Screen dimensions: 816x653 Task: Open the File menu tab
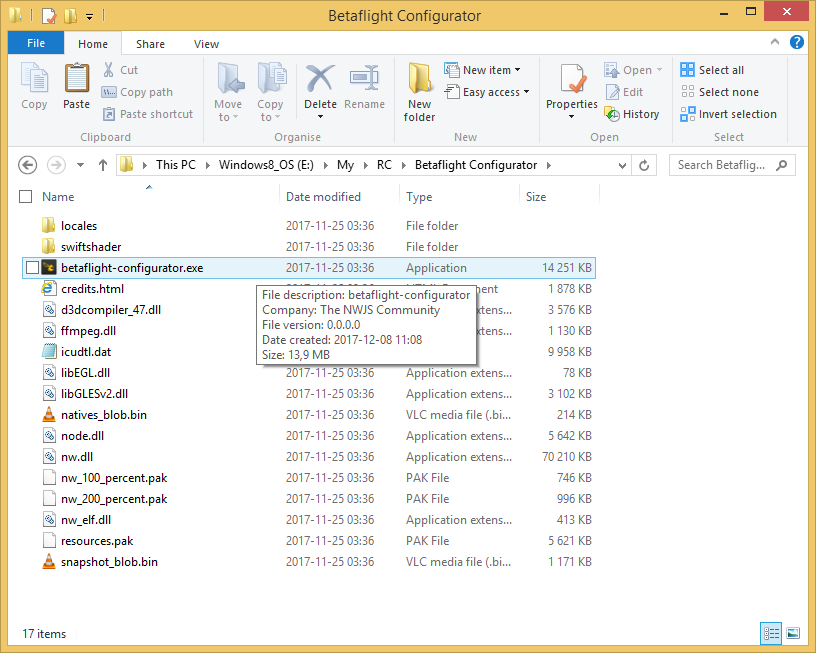click(x=36, y=43)
